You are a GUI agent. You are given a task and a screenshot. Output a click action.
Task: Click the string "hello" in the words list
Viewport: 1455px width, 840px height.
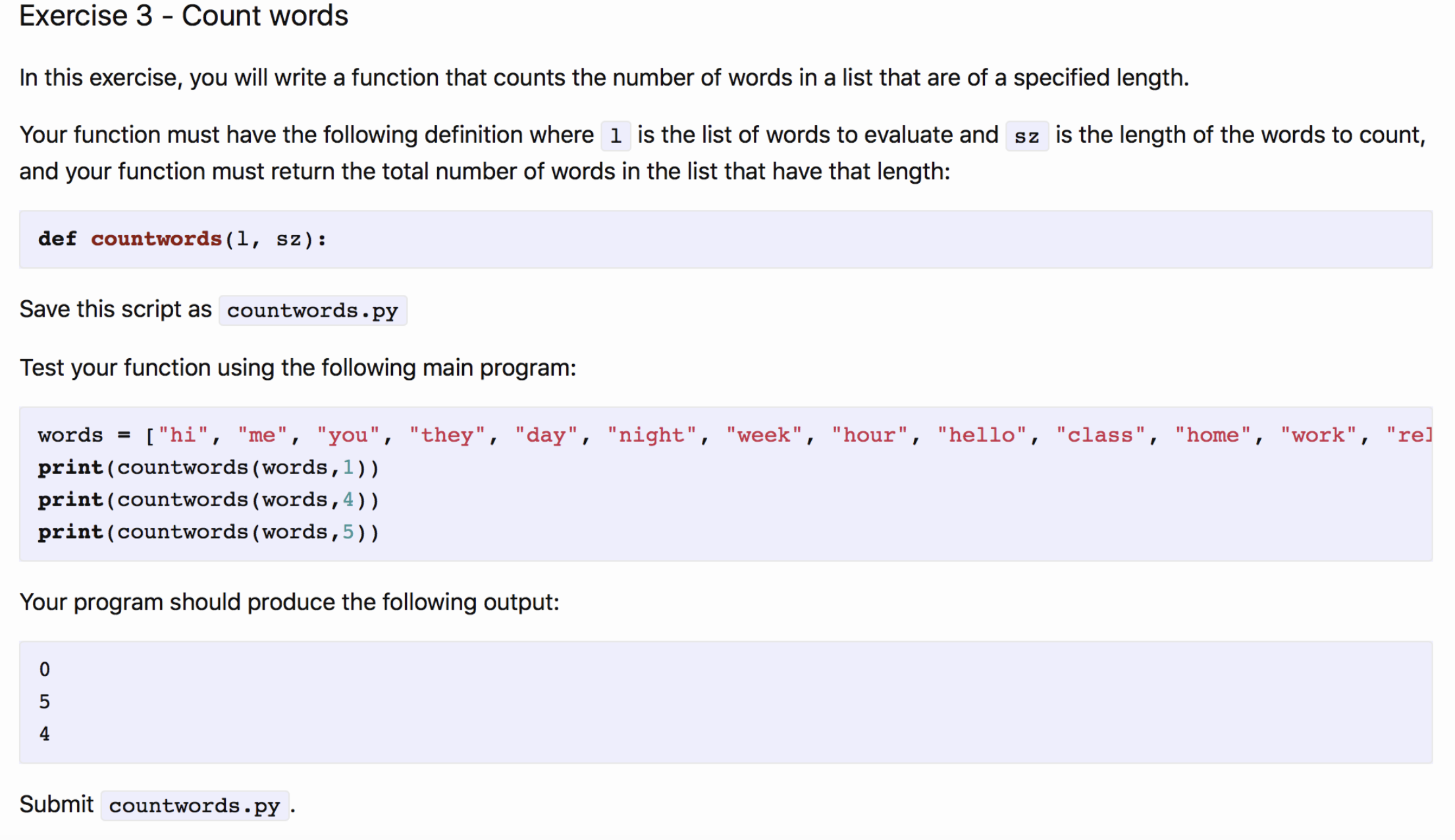(981, 435)
